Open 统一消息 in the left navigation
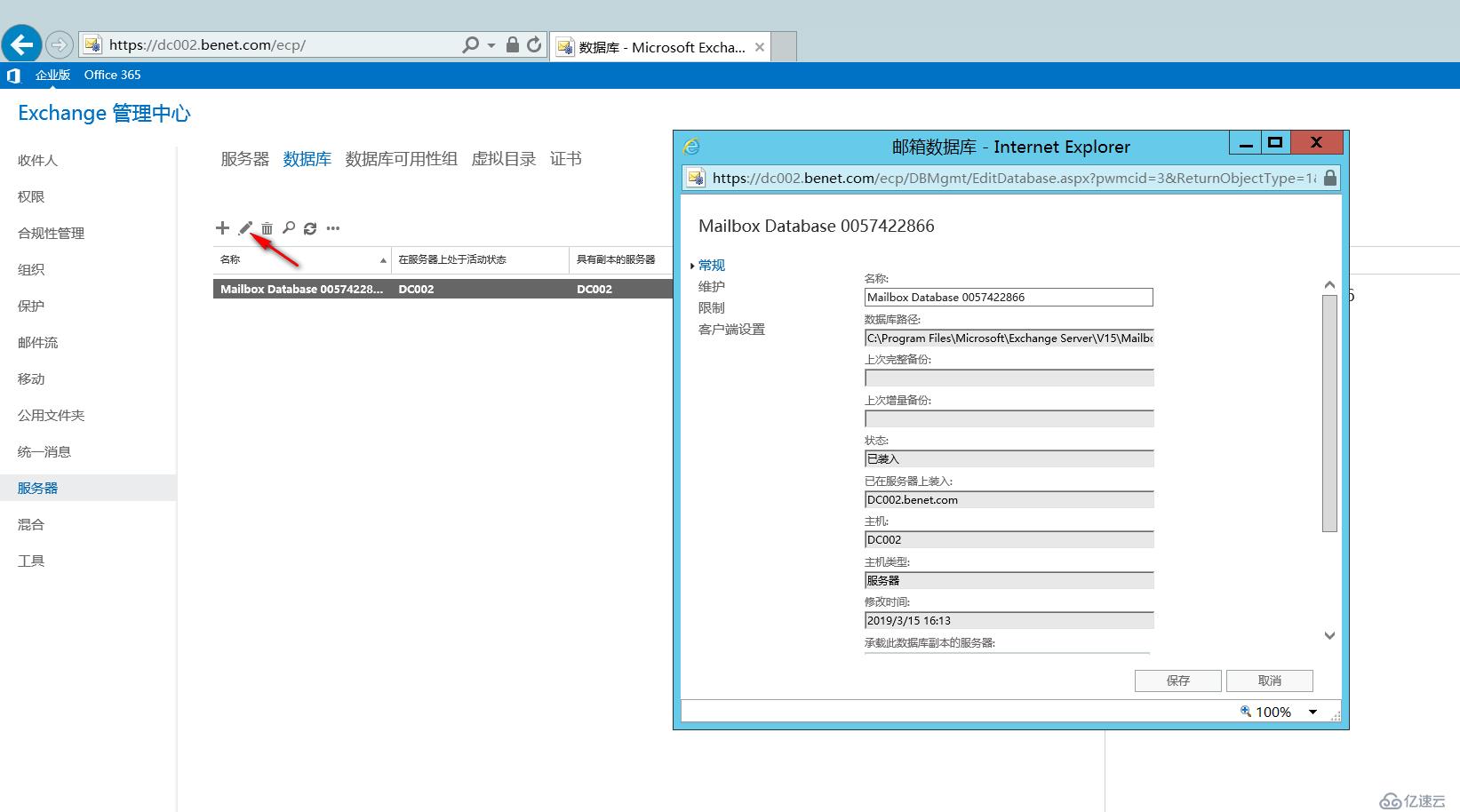 click(x=44, y=451)
